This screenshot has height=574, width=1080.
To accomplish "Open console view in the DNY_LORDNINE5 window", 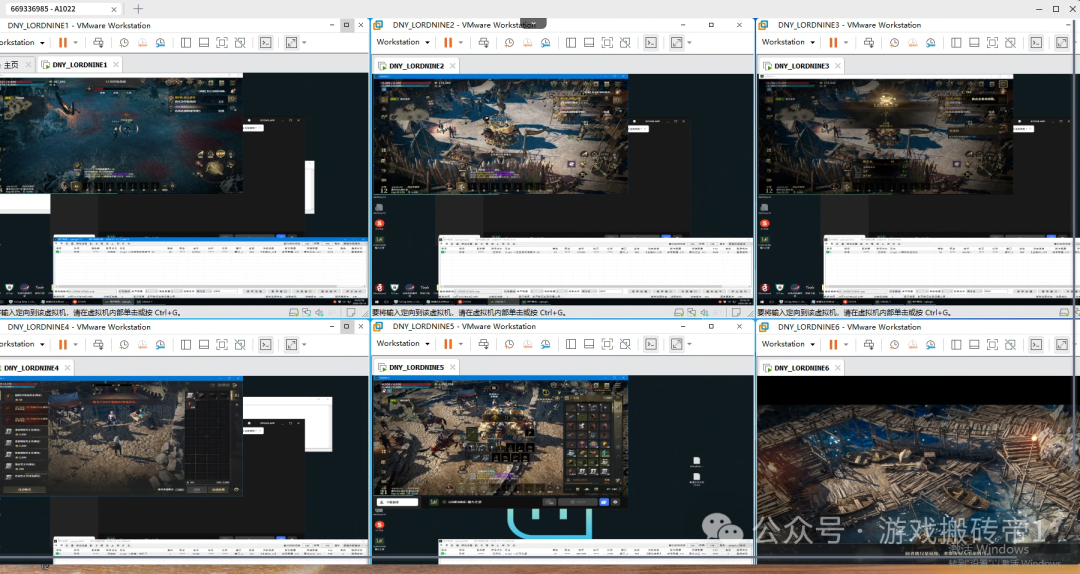I will tap(651, 344).
